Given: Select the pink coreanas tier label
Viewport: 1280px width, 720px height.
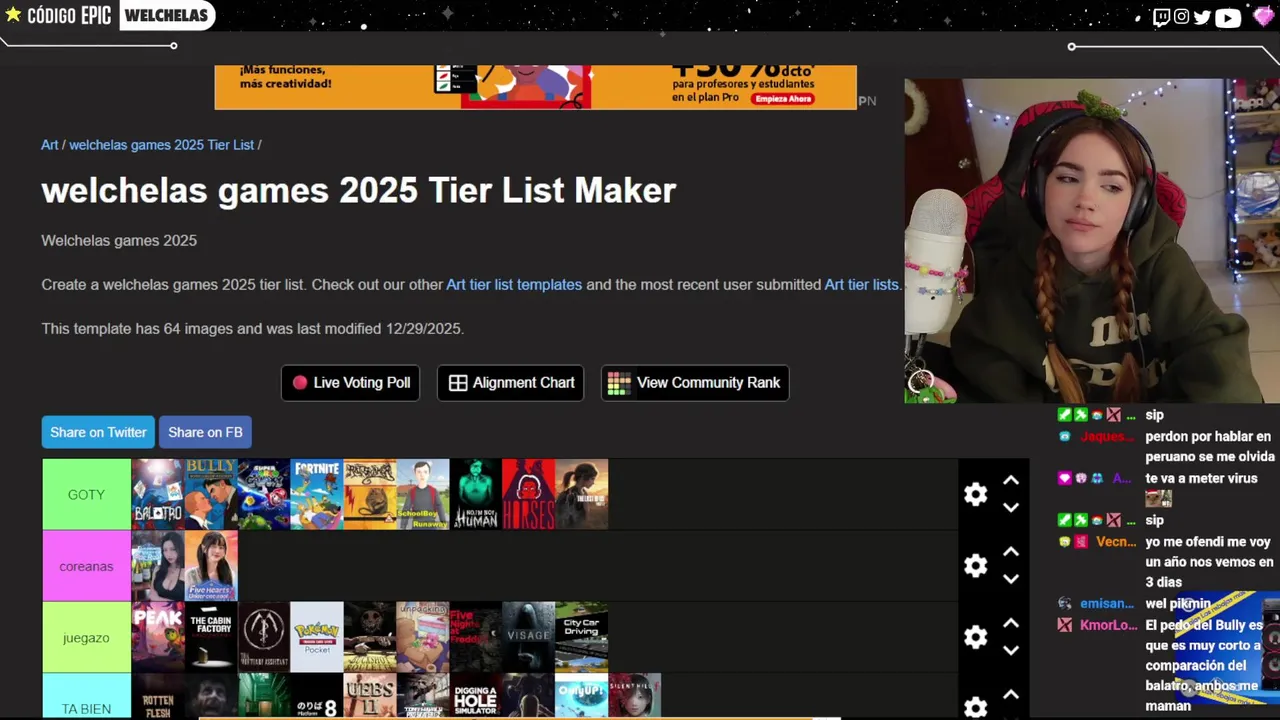Looking at the screenshot, I should point(86,566).
